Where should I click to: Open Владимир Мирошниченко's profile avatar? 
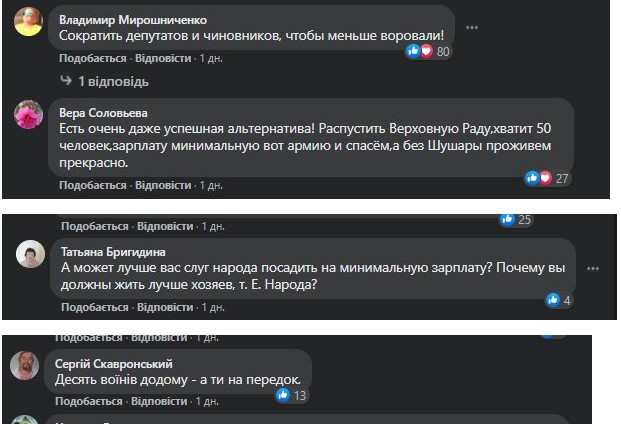[28, 21]
